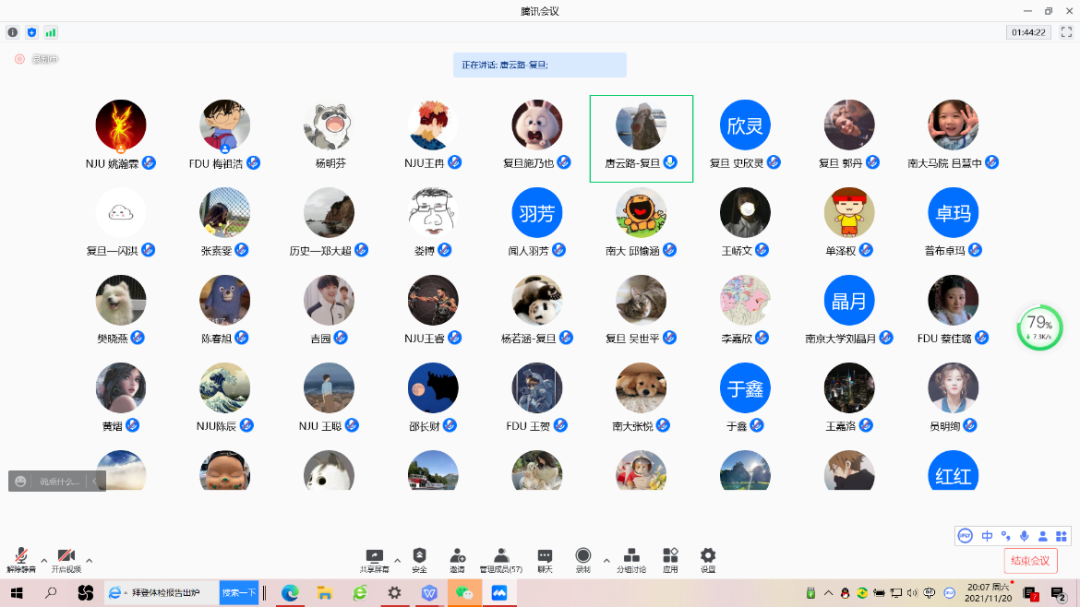Click the red 结束会议 end meeting button

click(1030, 561)
